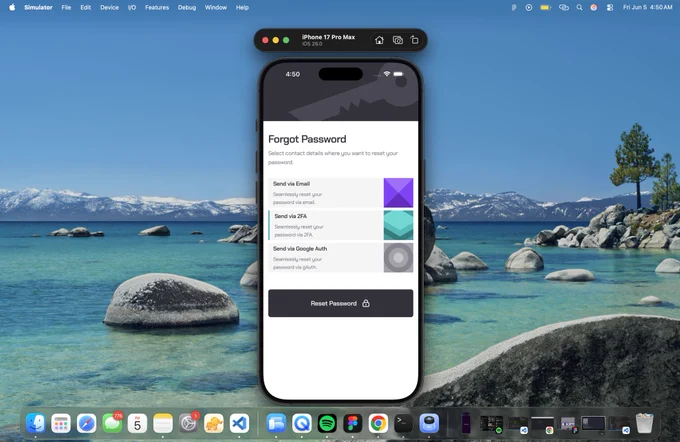
Task: Click the lock icon in Reset Password
Action: 366,303
